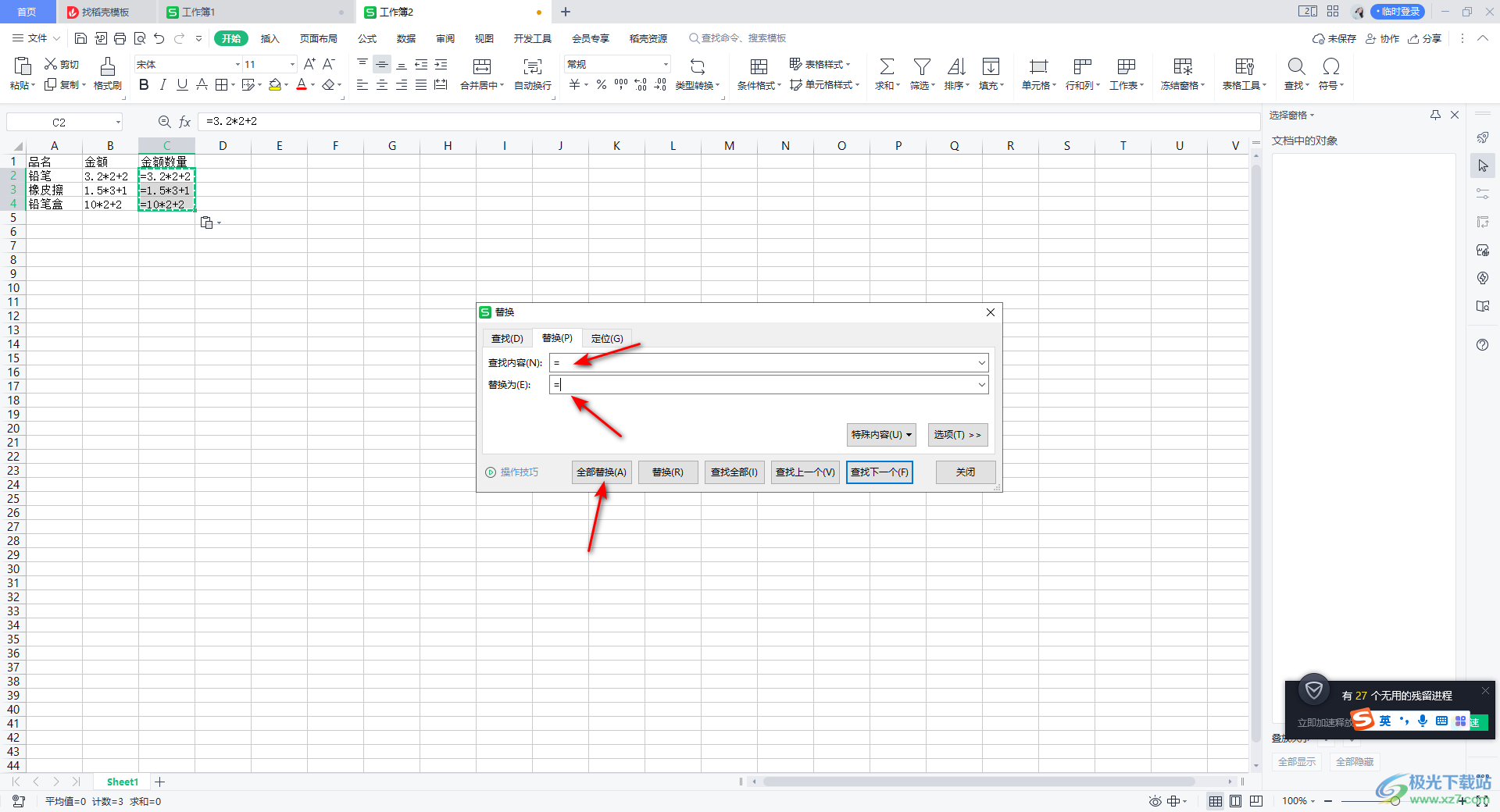Toggle Bold formatting
The height and width of the screenshot is (812, 1500).
(x=144, y=84)
